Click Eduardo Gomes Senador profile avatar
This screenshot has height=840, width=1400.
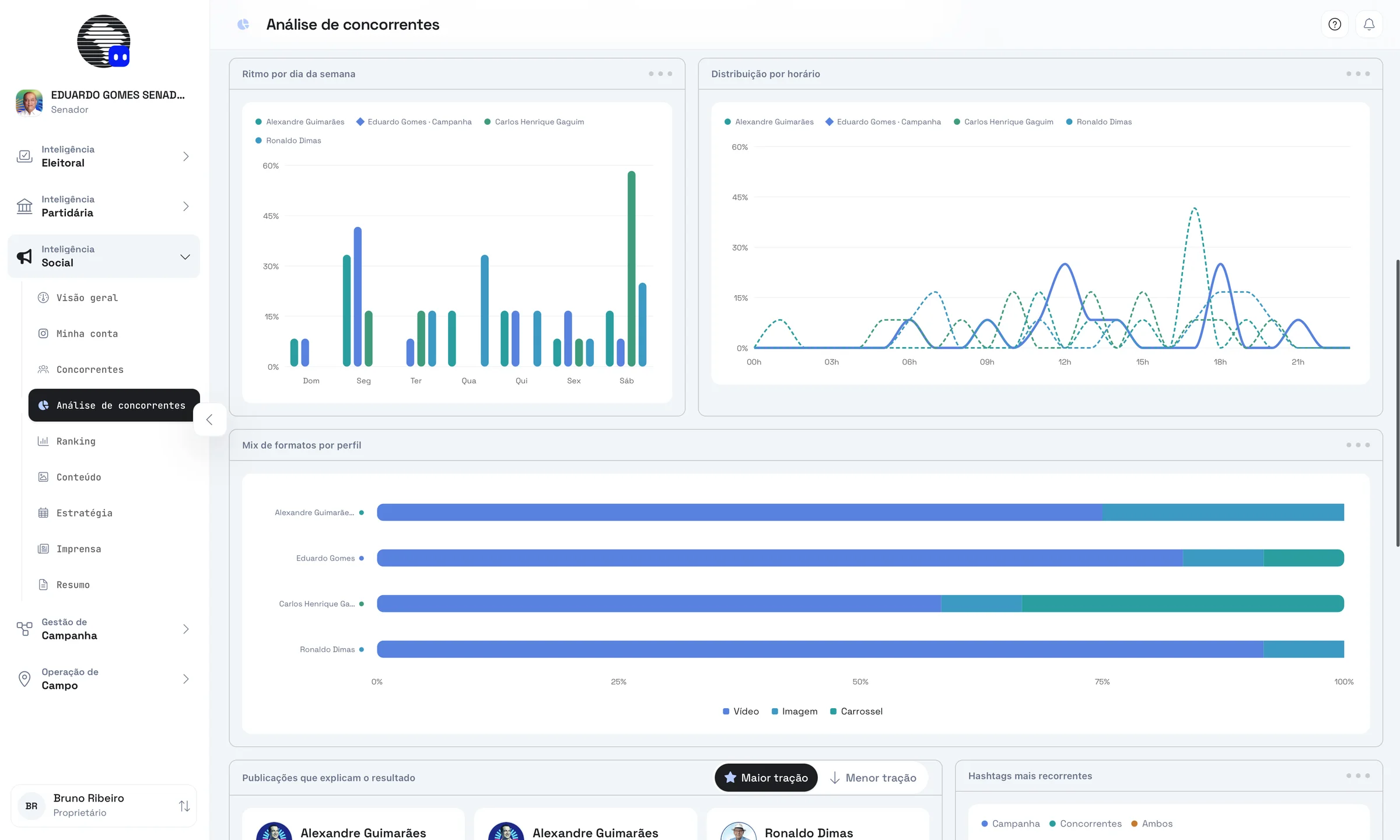(x=29, y=102)
